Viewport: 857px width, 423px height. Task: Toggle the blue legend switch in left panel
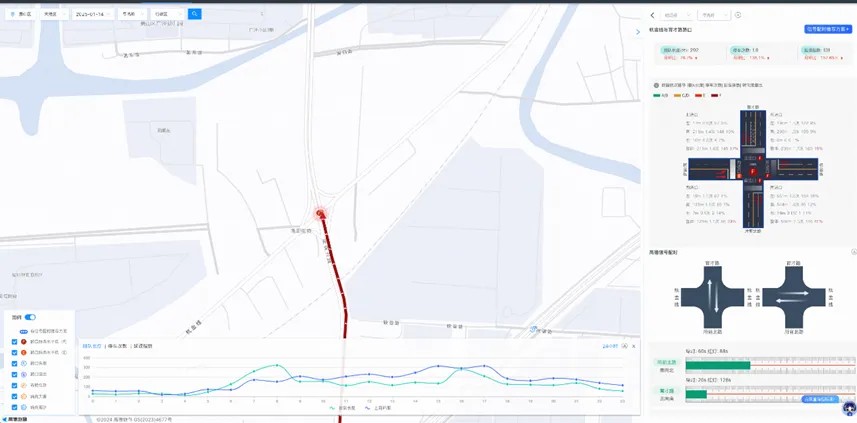(x=30, y=317)
